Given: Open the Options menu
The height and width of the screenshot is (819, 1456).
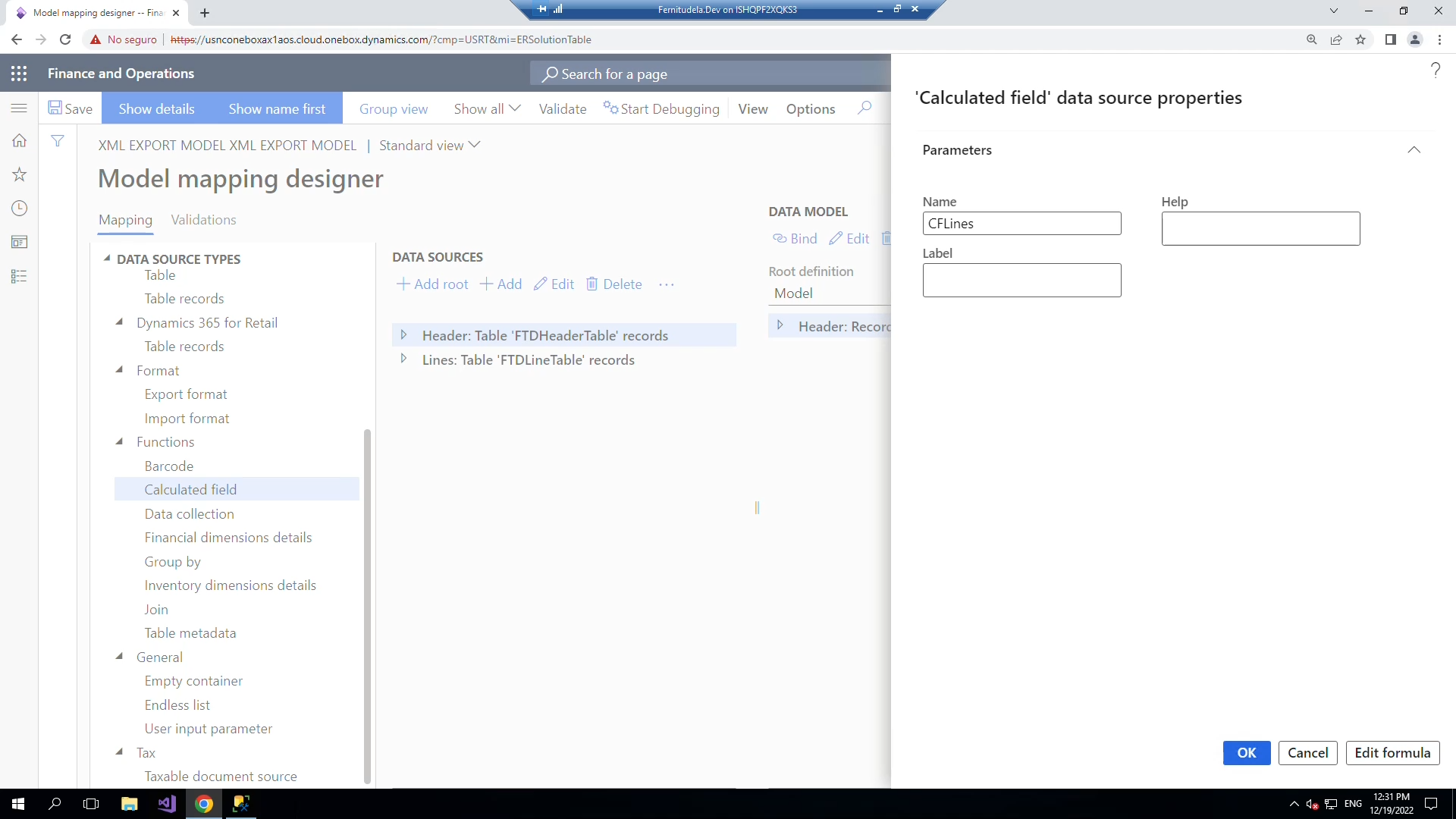Looking at the screenshot, I should point(810,108).
